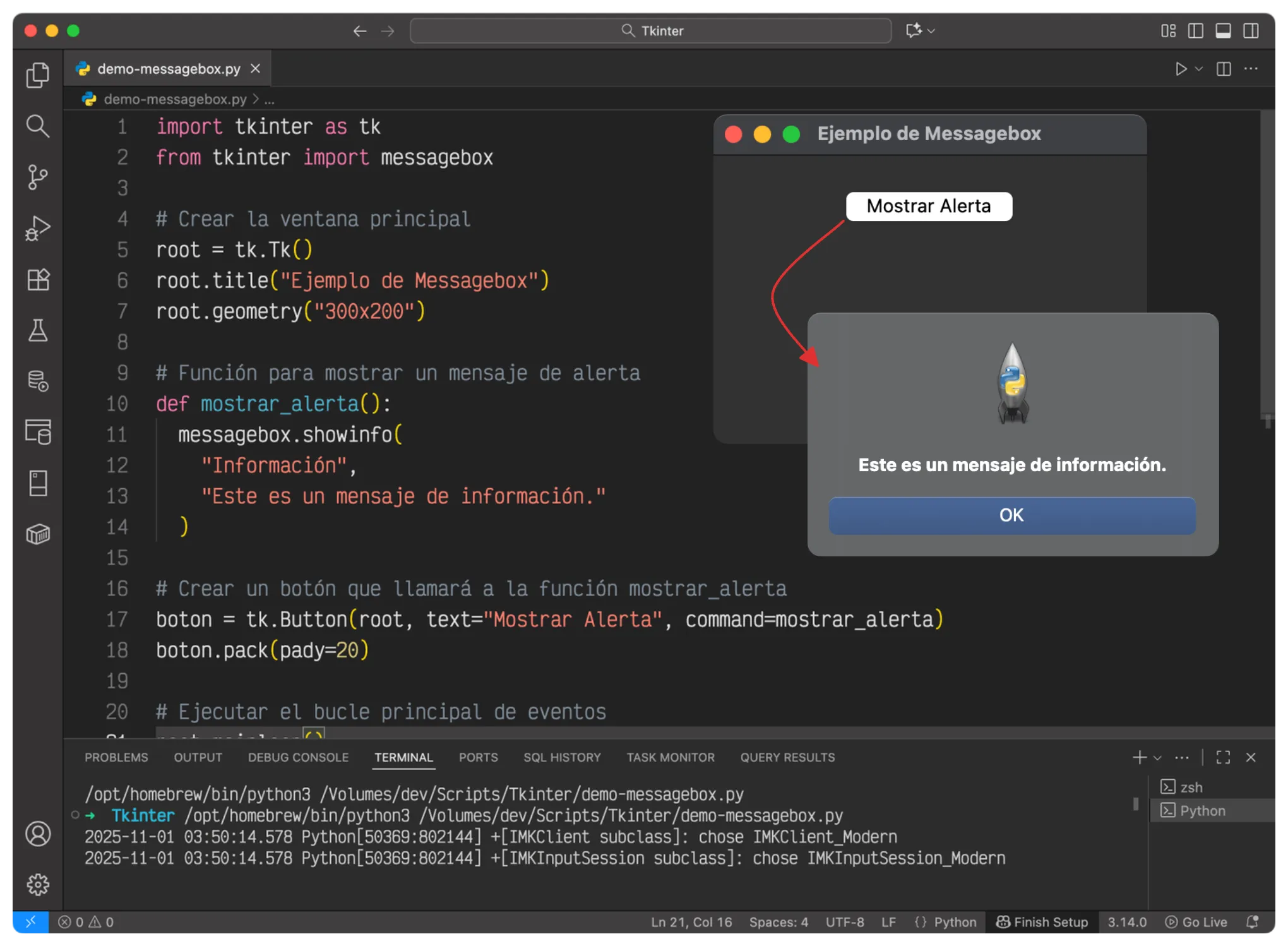This screenshot has height=946, width=1288.
Task: Click Finish Setup in the status bar
Action: coord(1042,922)
